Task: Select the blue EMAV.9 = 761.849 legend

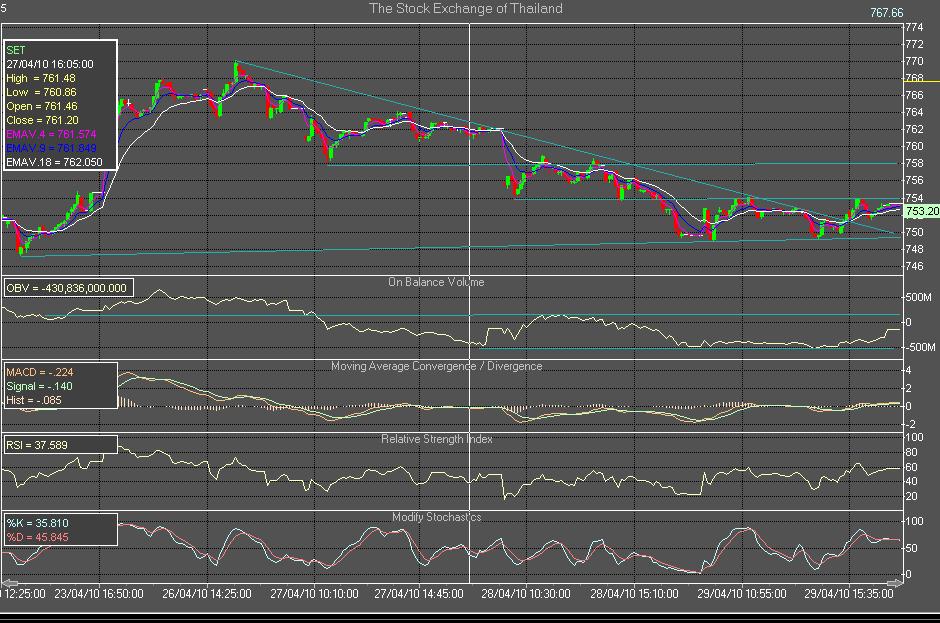Action: tap(51, 148)
